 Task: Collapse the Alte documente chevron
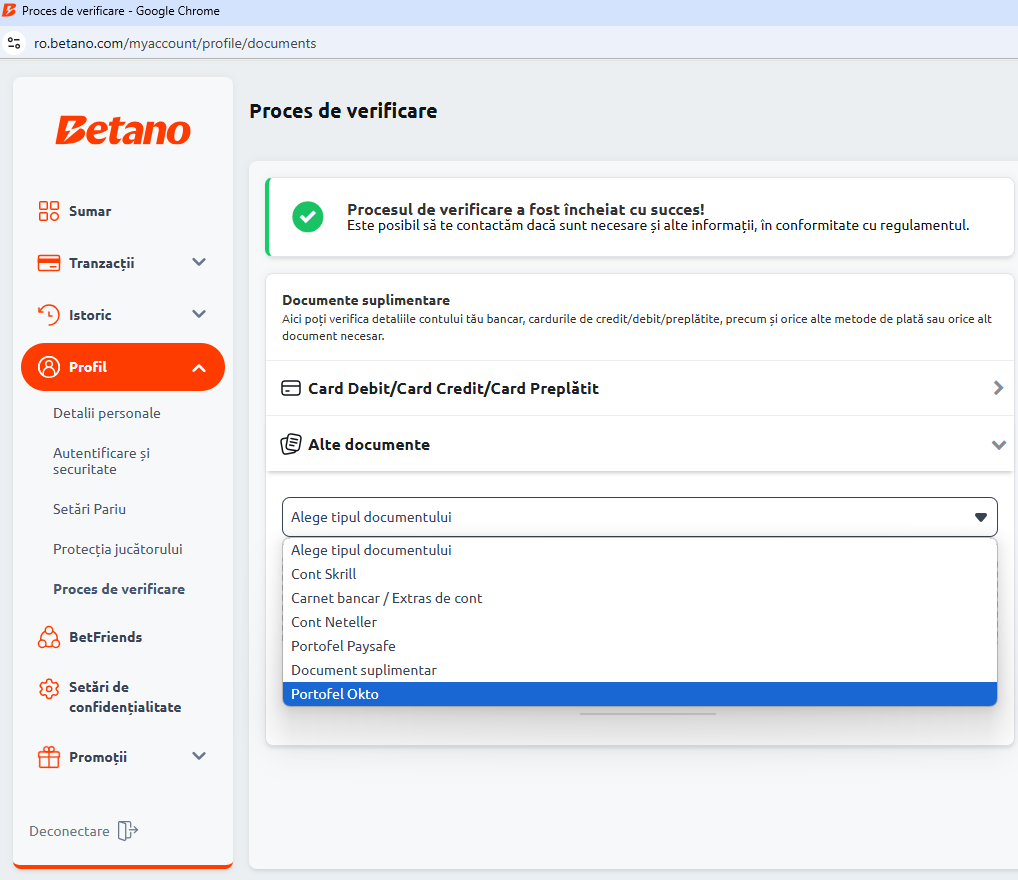tap(999, 445)
